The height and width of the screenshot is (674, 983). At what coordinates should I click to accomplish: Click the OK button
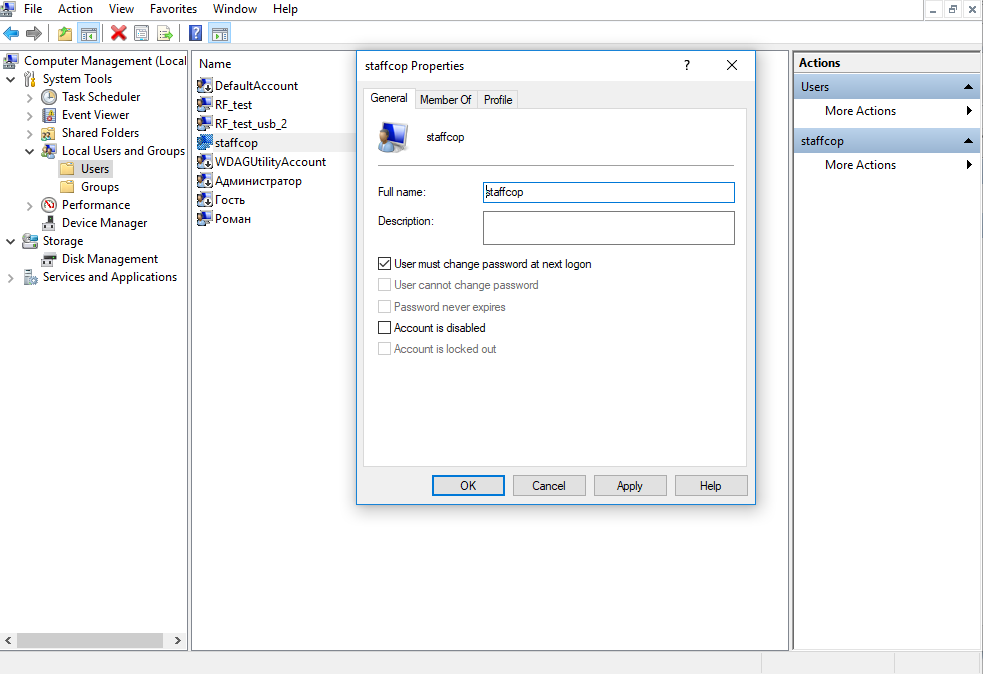coord(468,485)
